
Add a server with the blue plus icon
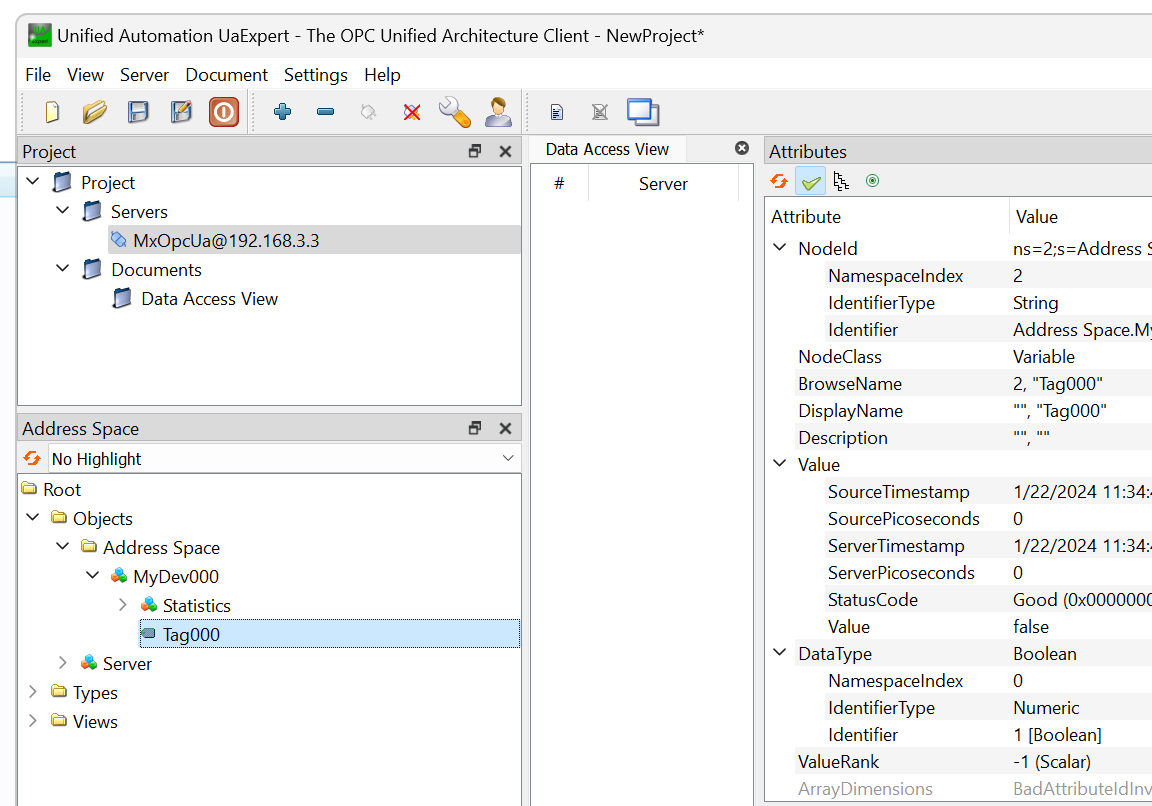pos(282,112)
